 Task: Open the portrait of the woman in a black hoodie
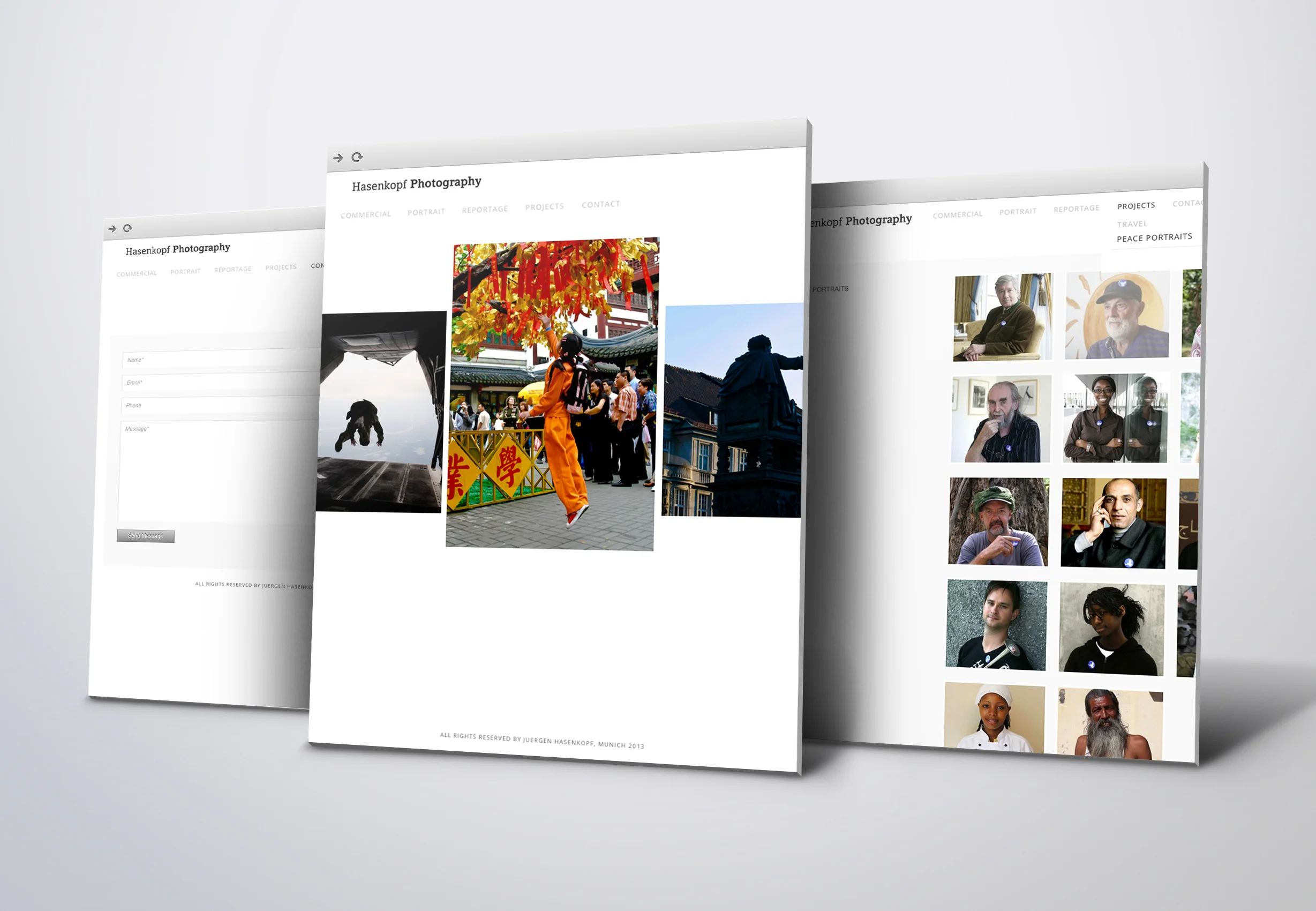pos(1111,629)
